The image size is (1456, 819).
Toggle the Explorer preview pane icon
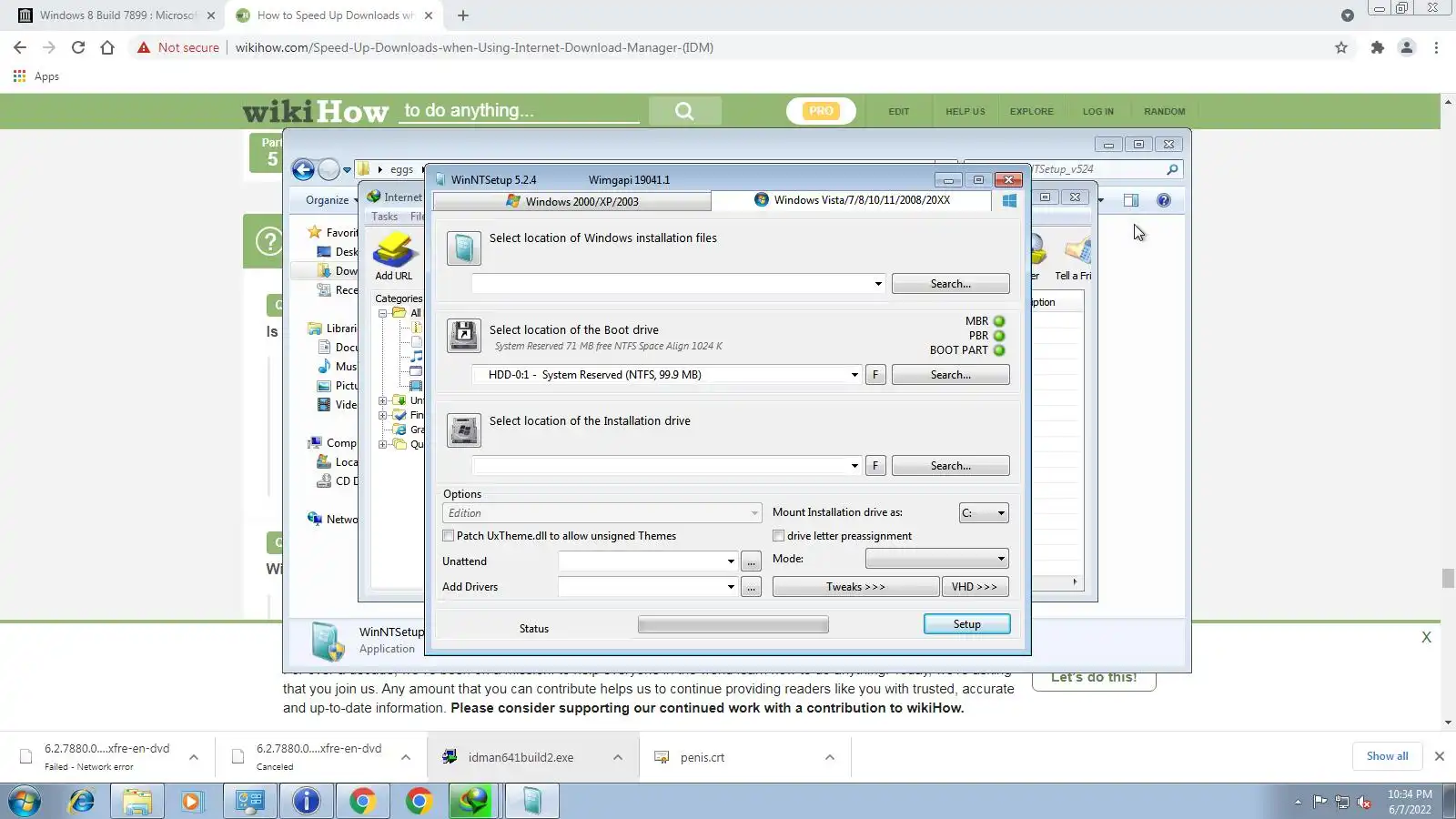click(x=1131, y=200)
